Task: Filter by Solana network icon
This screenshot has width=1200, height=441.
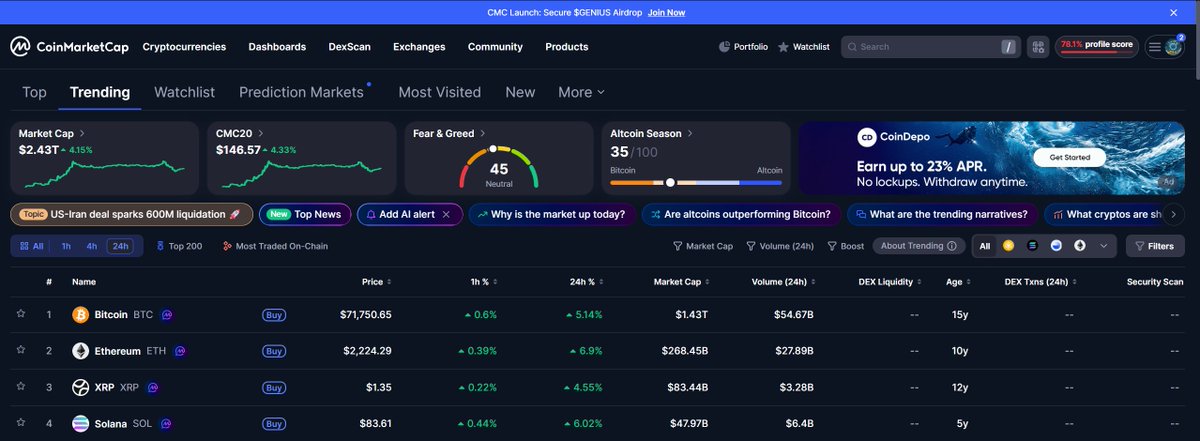Action: [x=1033, y=246]
